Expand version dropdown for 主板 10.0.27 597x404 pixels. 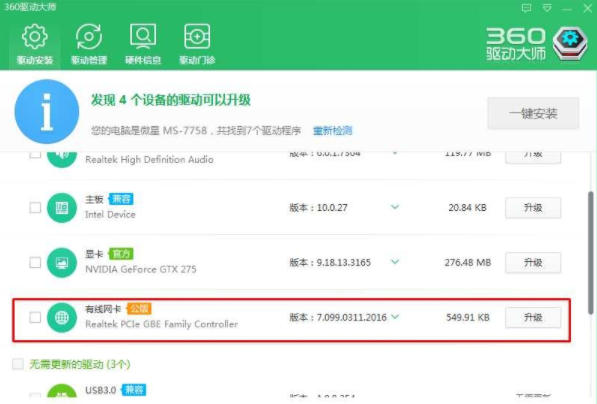(x=395, y=207)
